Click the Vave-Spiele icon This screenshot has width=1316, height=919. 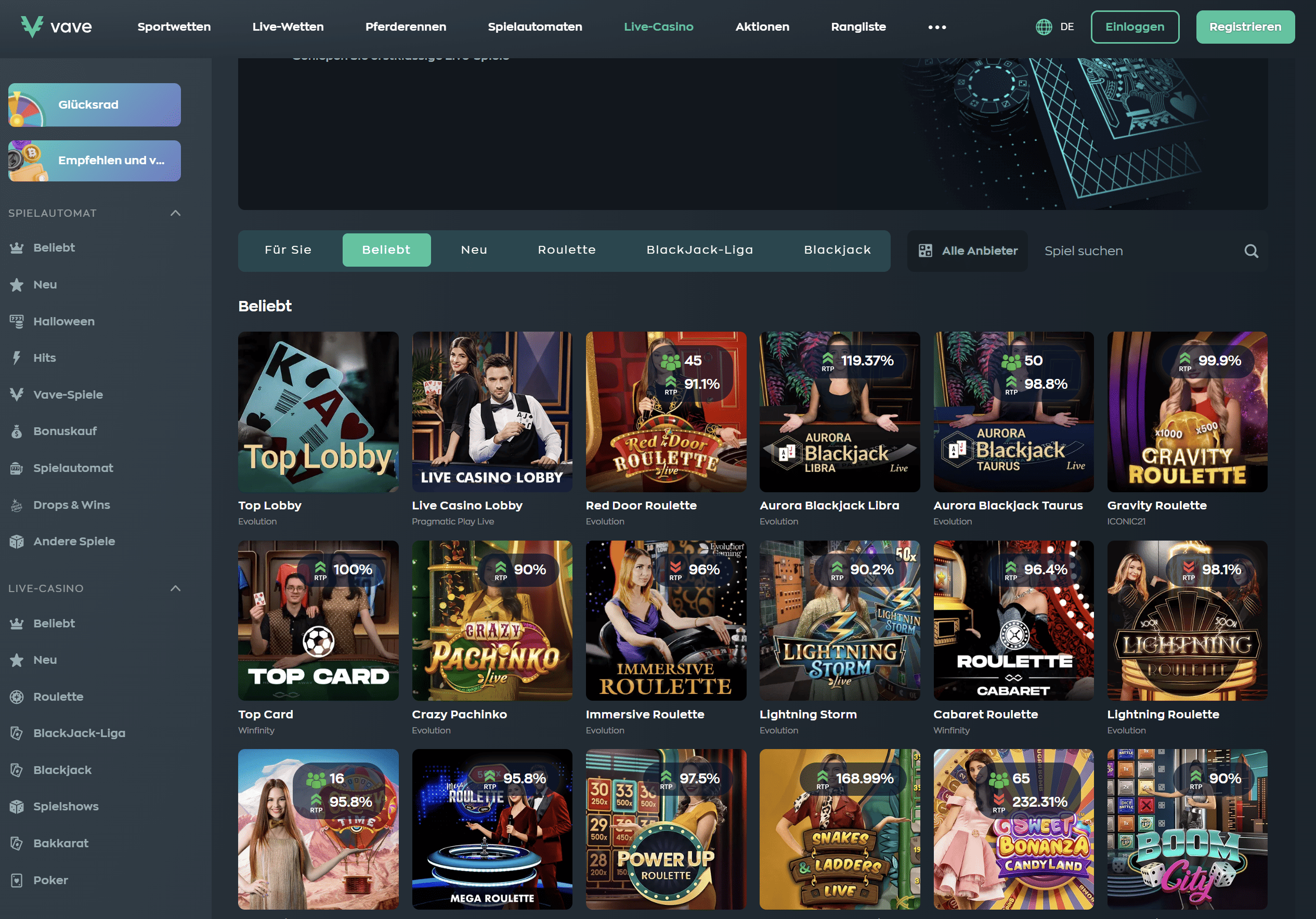[17, 395]
